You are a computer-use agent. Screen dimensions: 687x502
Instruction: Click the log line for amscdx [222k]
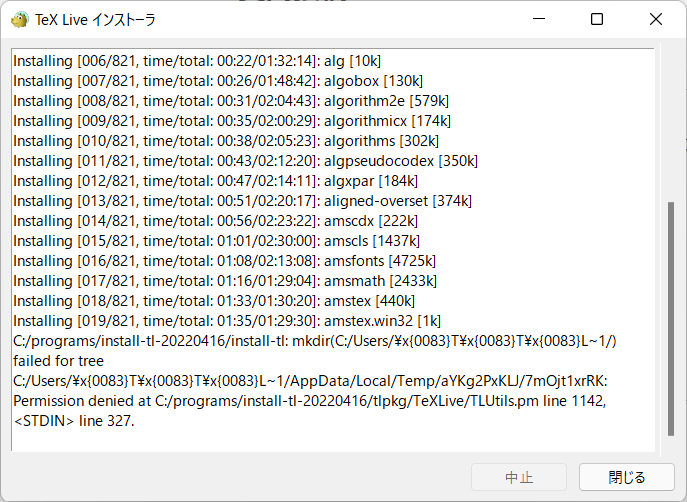[216, 221]
